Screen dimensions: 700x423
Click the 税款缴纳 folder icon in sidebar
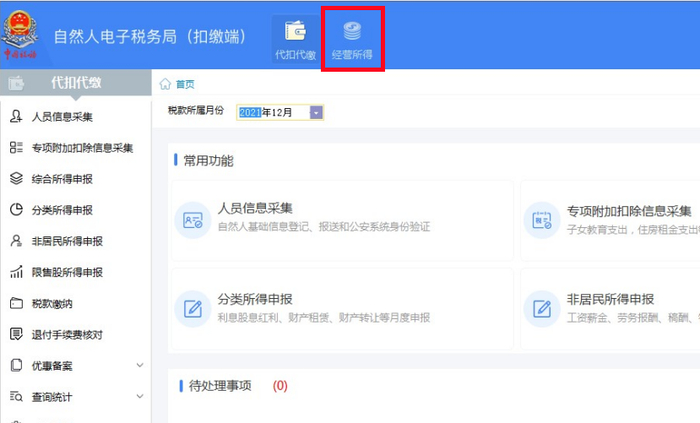17,303
